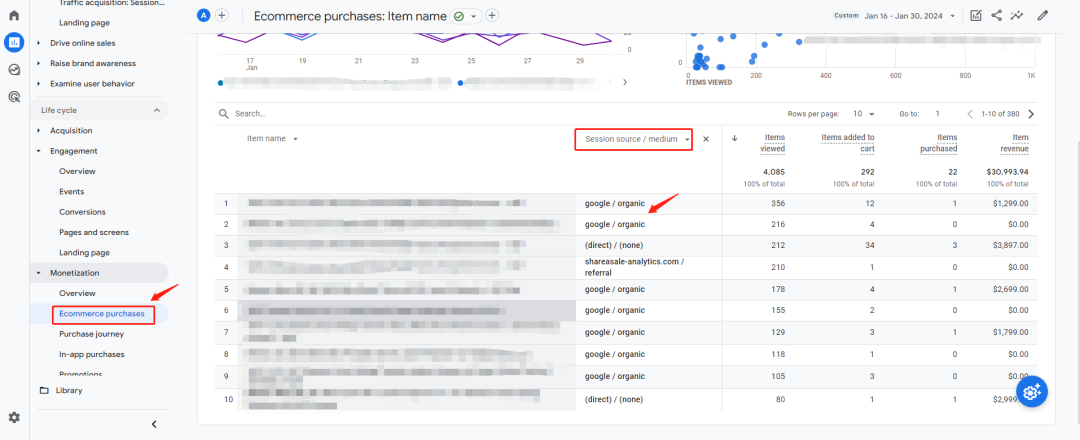Open Admin settings gear icon
This screenshot has width=1080, height=440.
point(14,417)
